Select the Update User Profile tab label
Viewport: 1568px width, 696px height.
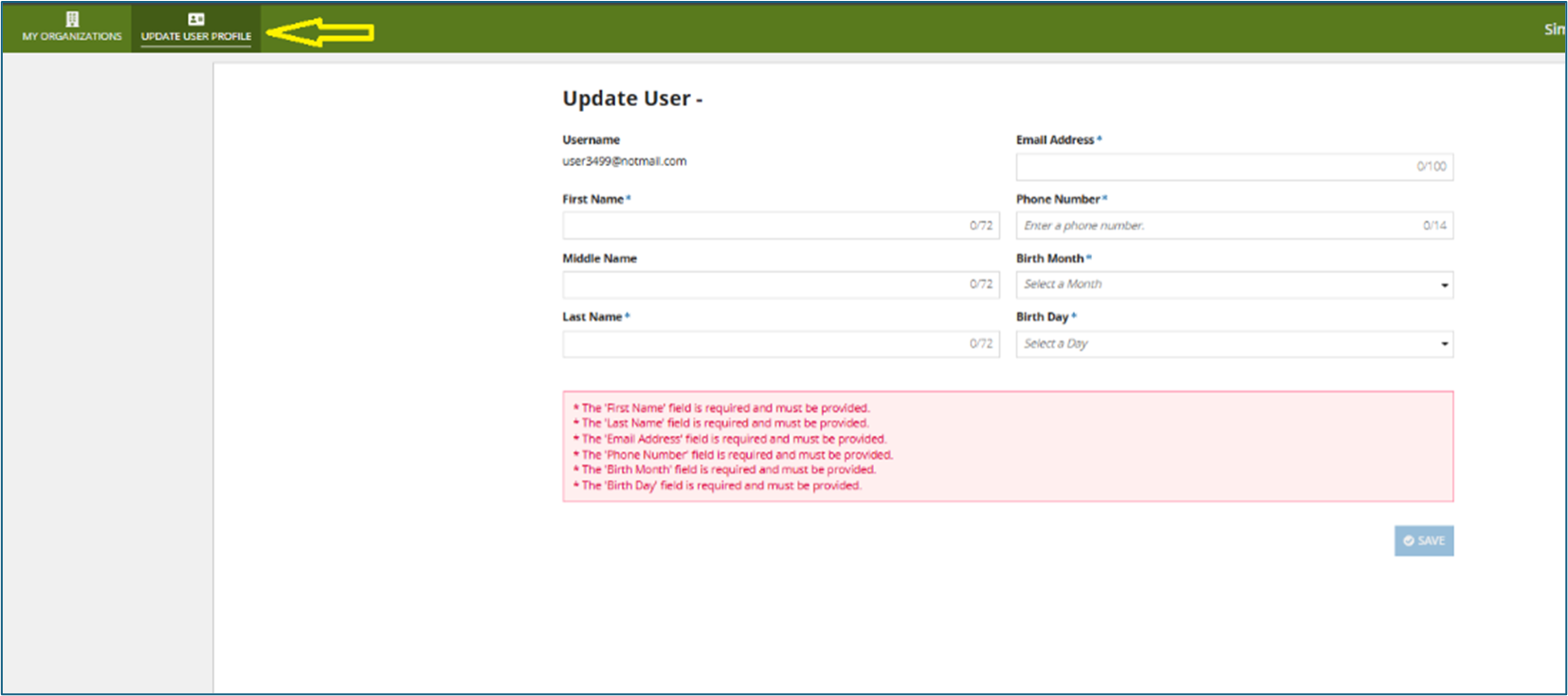(x=196, y=36)
